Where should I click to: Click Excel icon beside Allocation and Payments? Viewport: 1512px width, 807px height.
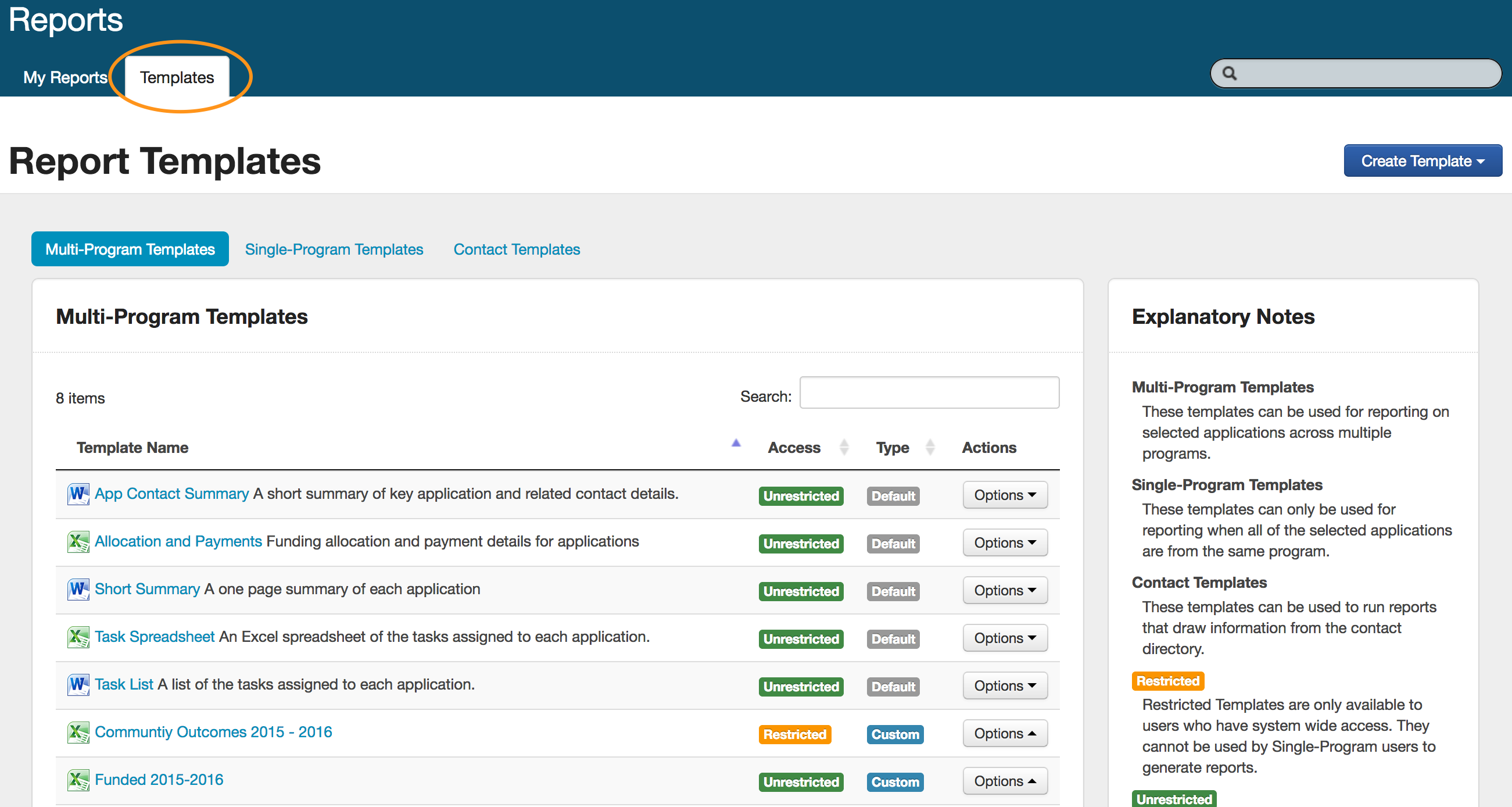[78, 541]
